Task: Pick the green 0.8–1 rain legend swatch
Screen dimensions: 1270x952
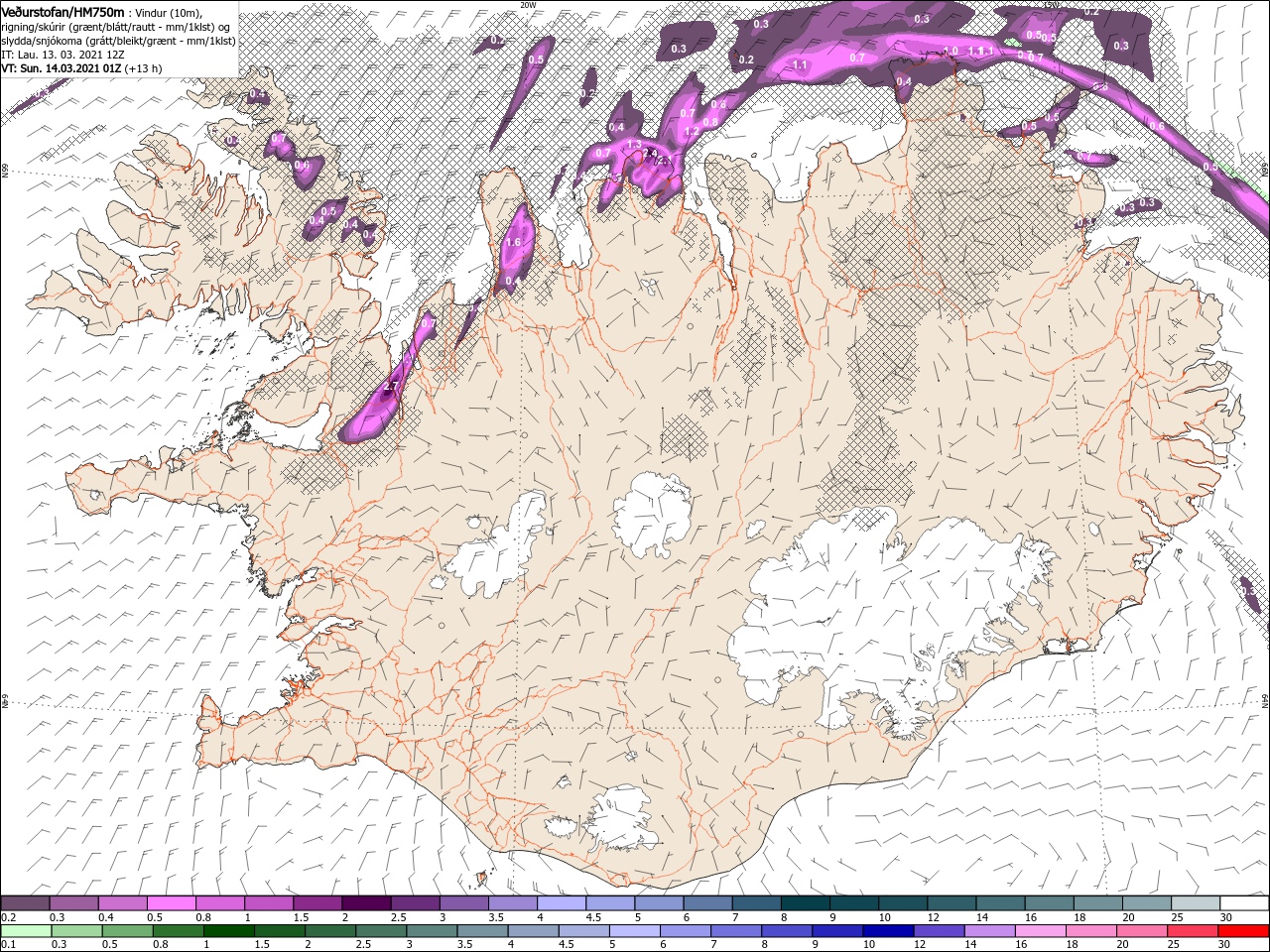Action: [178, 930]
